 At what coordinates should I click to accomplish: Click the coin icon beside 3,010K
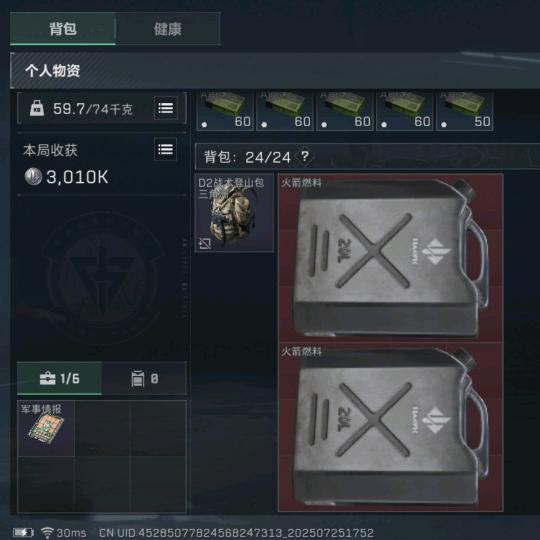33,176
